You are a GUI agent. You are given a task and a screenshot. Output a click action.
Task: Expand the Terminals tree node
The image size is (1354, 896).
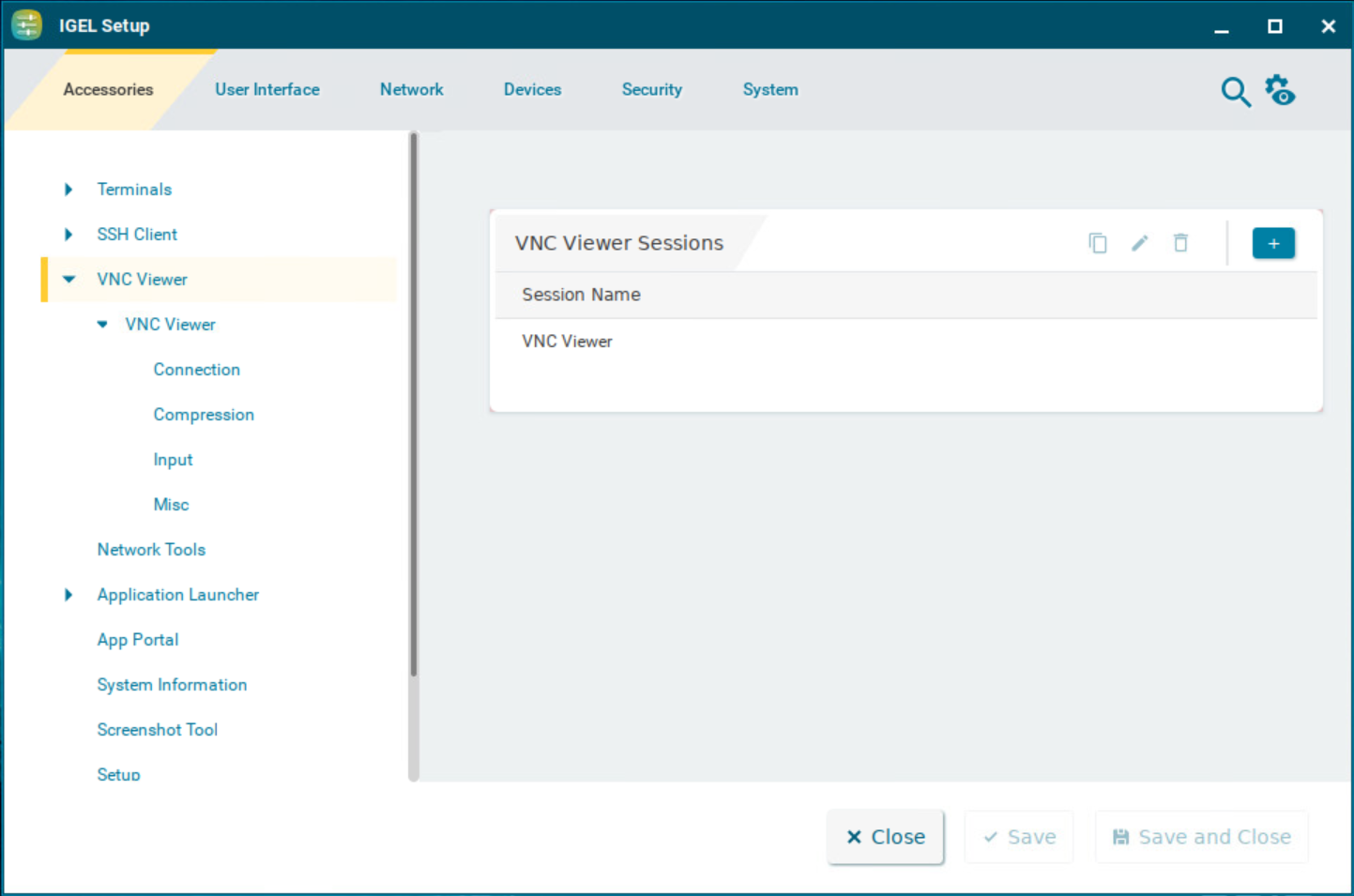(68, 190)
